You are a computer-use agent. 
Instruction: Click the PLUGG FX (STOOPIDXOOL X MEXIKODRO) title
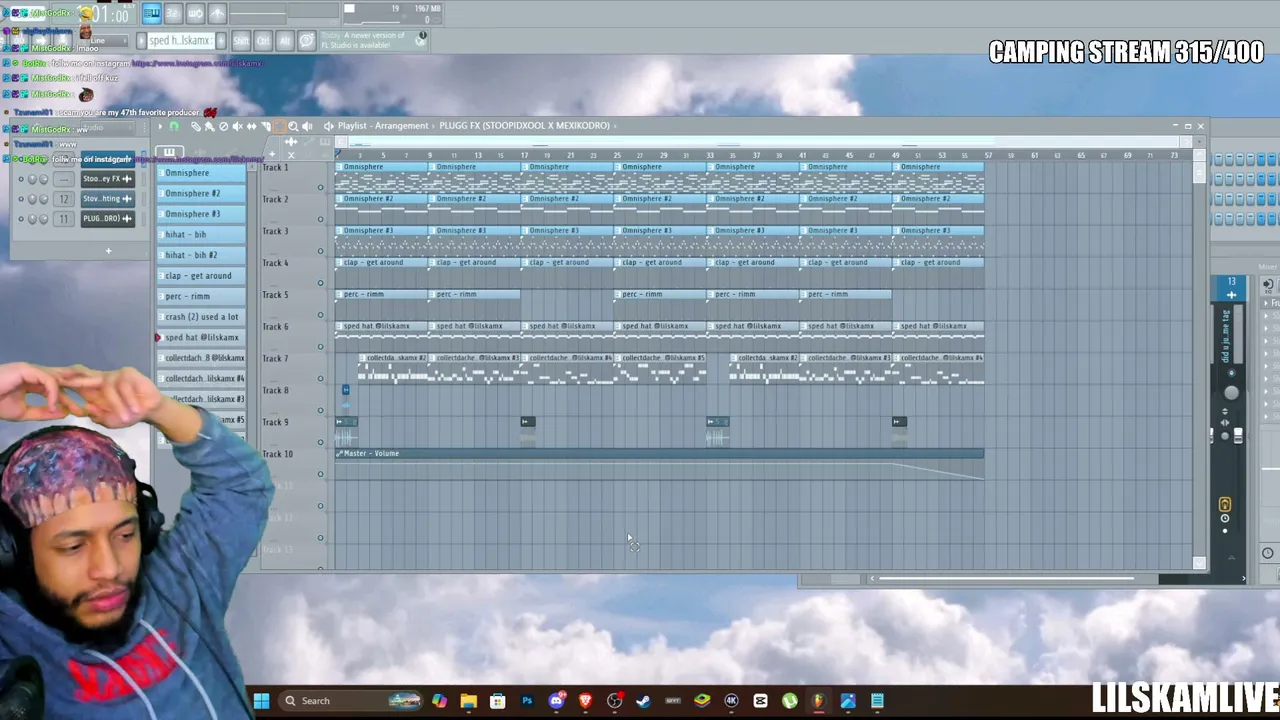[x=524, y=126]
